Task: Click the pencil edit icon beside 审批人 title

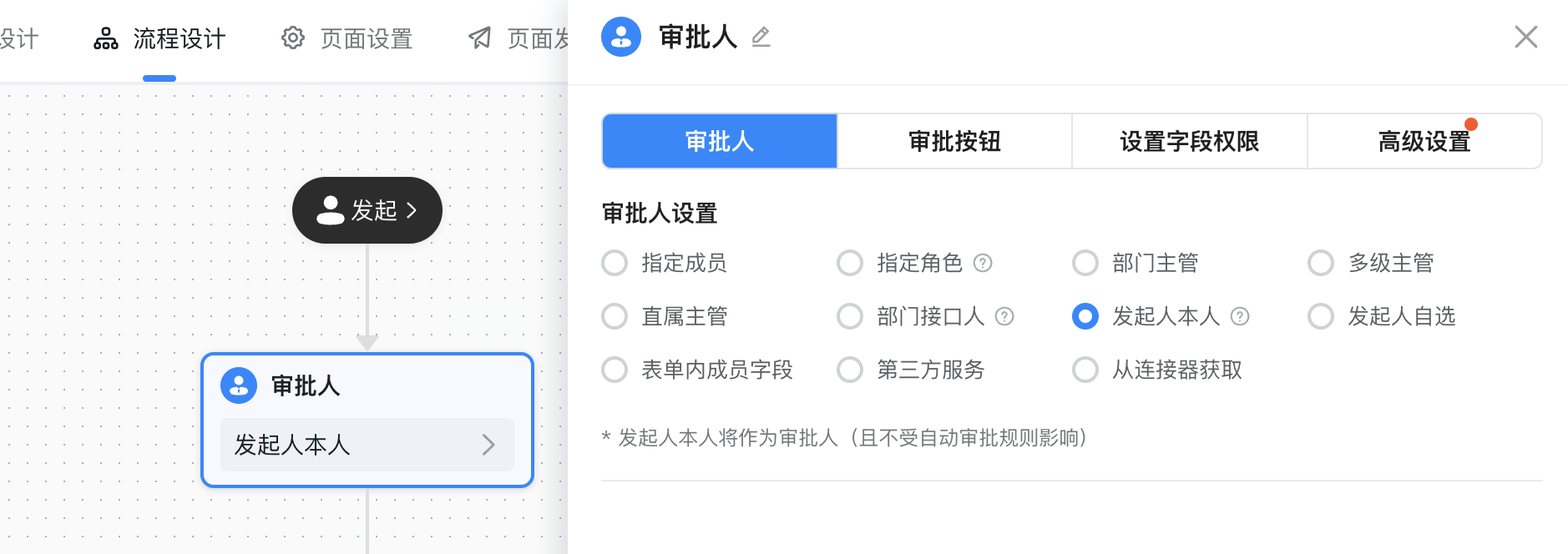Action: click(761, 37)
